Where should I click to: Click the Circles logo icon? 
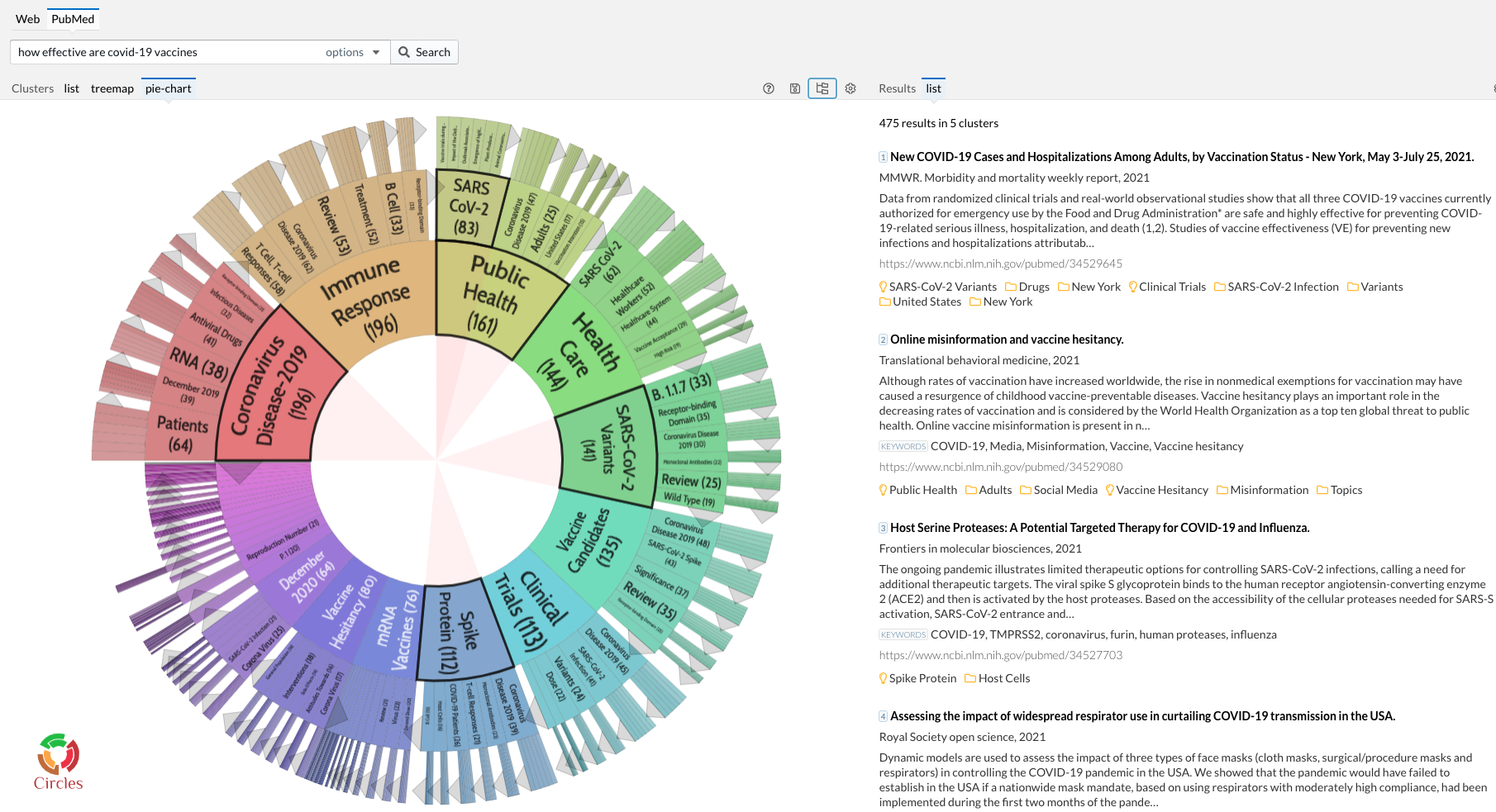point(58,762)
